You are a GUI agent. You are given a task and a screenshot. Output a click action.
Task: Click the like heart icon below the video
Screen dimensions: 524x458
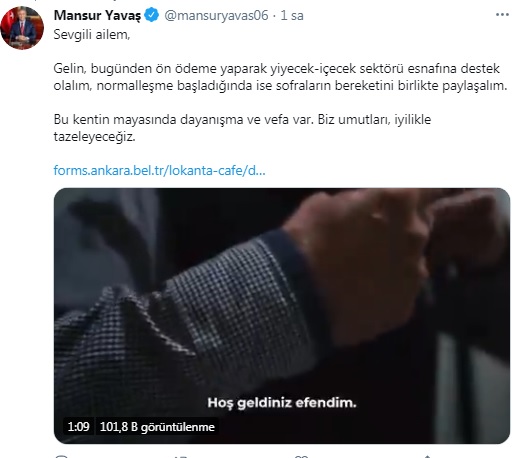coord(301,456)
